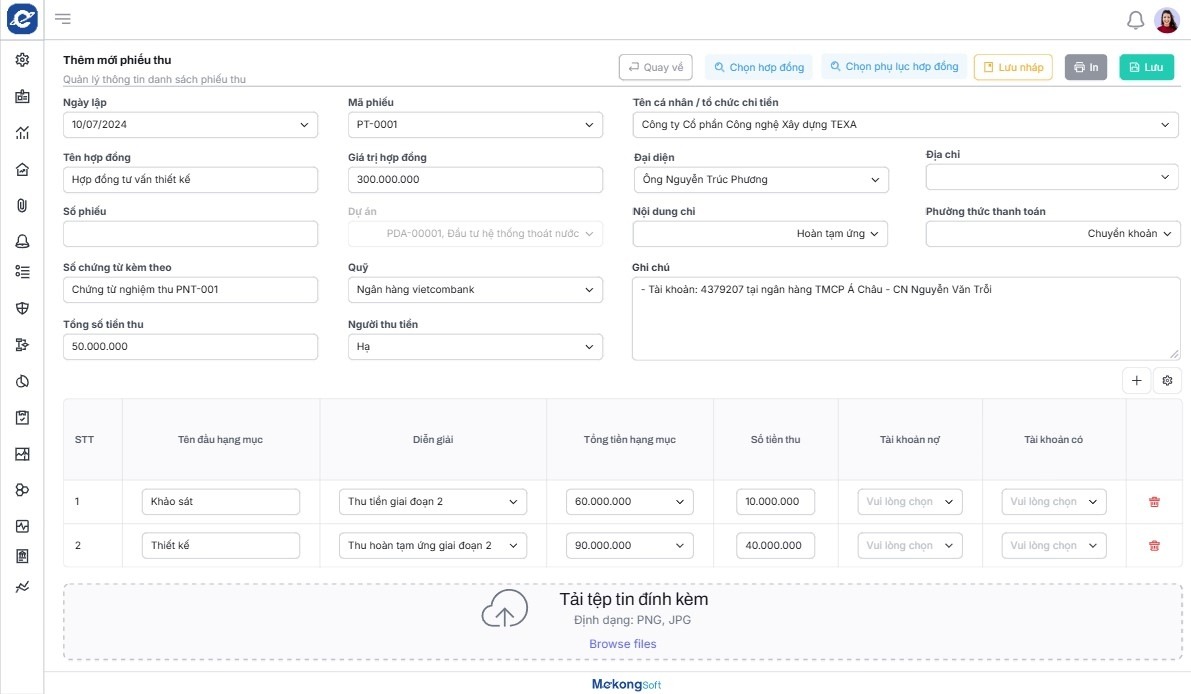Image resolution: width=1191 pixels, height=694 pixels.
Task: Open table settings gear above the grid
Action: click(1167, 380)
